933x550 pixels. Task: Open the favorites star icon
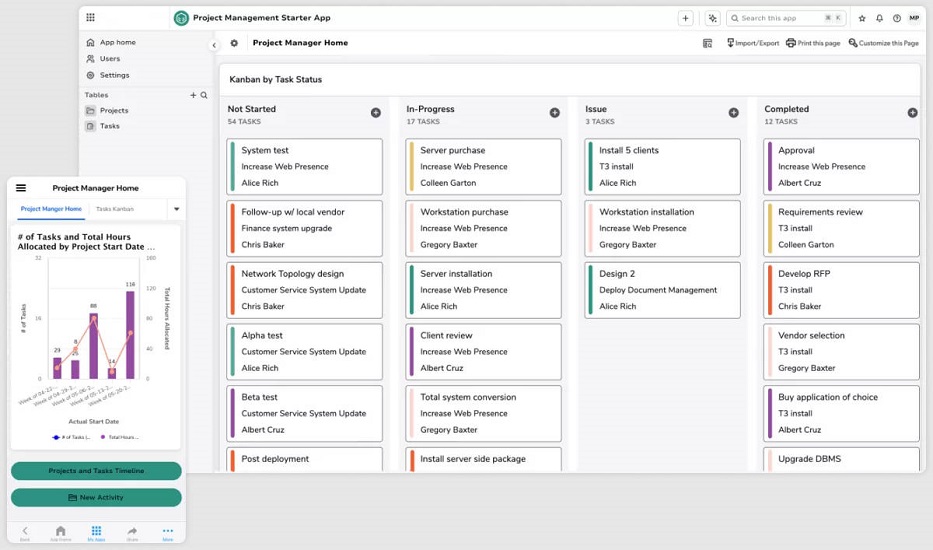point(862,18)
